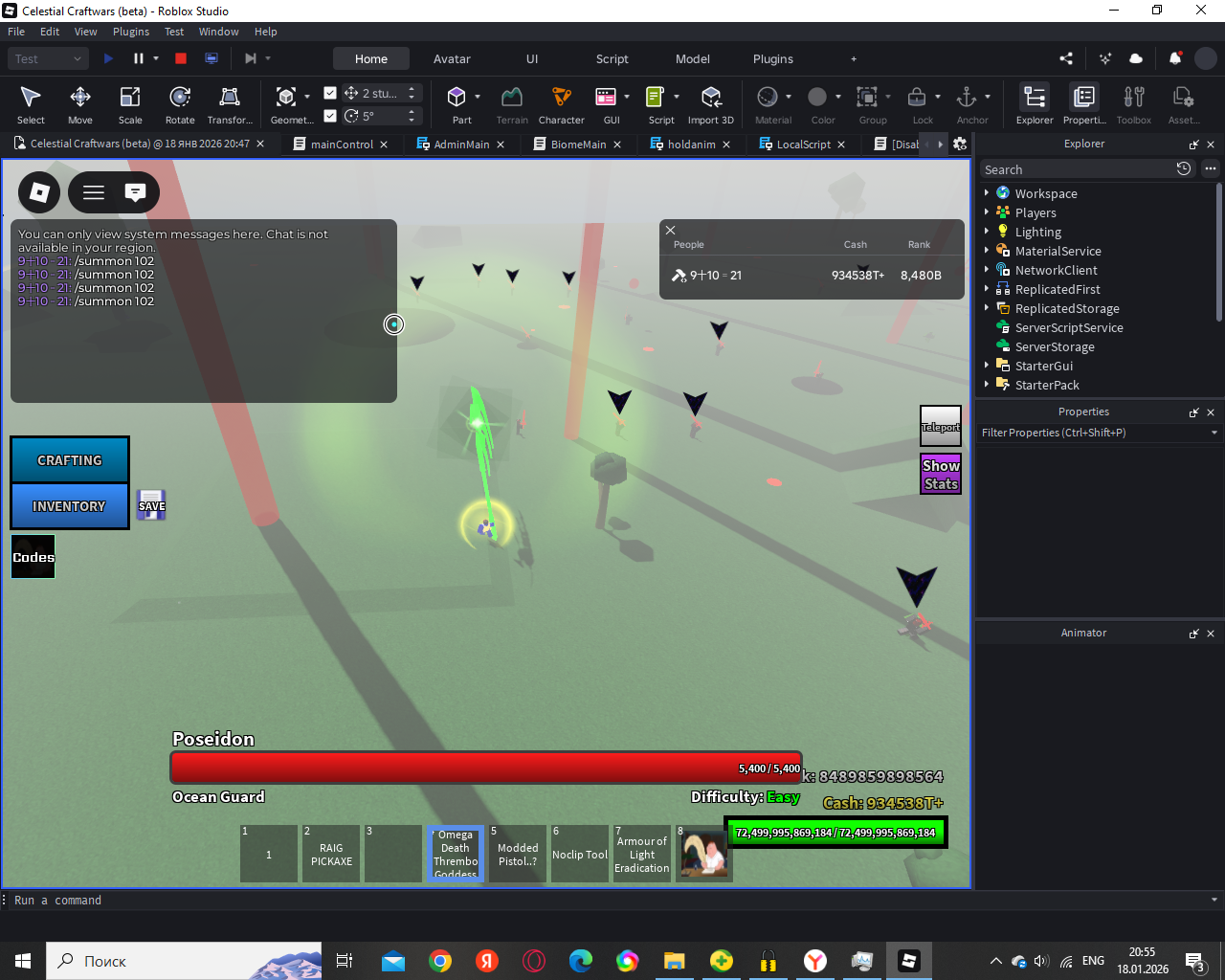1225x980 pixels.
Task: Switch to the Avatar ribbon tab
Action: coord(452,58)
